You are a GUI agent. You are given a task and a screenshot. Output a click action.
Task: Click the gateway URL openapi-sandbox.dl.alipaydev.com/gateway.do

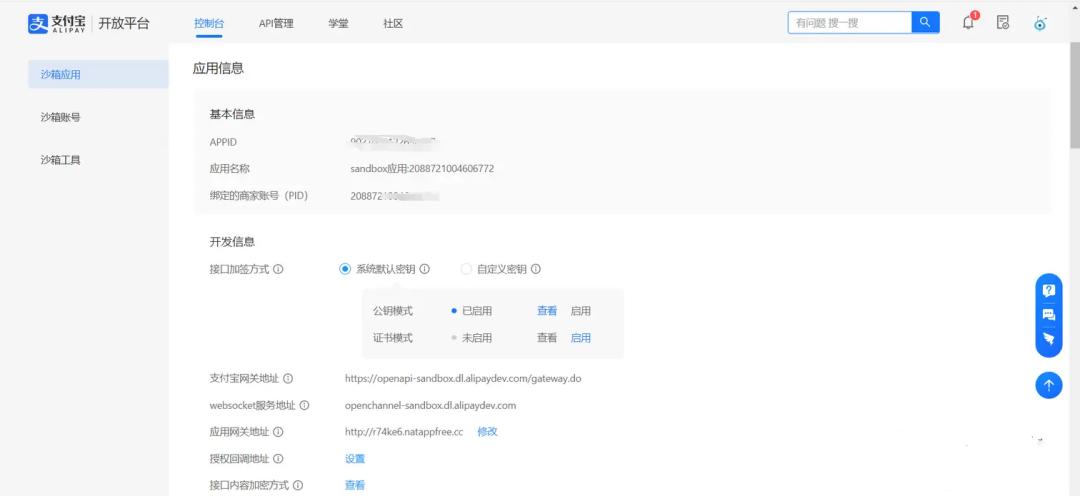(464, 379)
